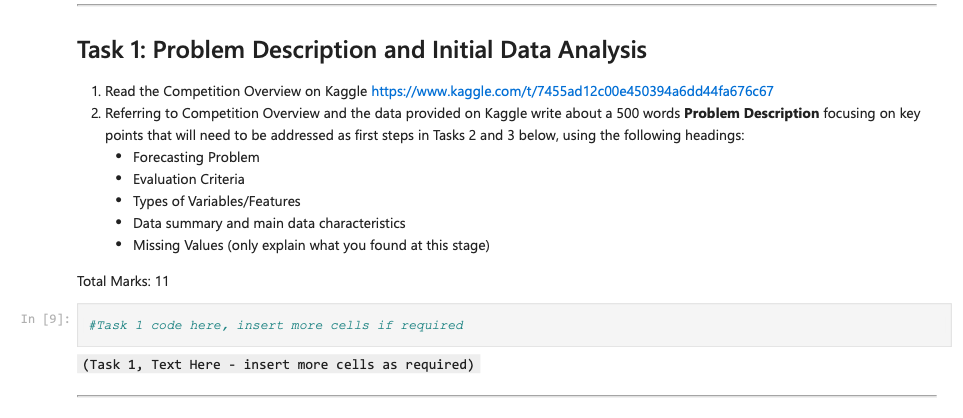Screen dimensions: 963x418
Task: Open the Kaggle competition overview link
Action: (x=572, y=91)
